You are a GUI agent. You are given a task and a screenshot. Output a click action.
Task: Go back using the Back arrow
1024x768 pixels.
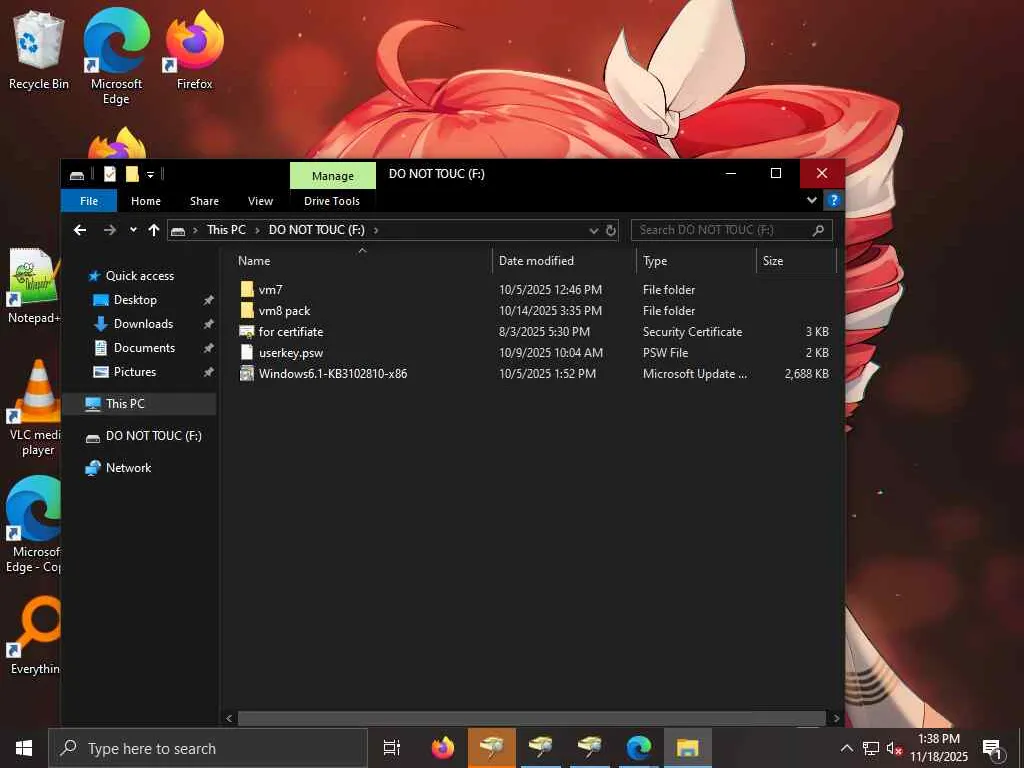(80, 230)
